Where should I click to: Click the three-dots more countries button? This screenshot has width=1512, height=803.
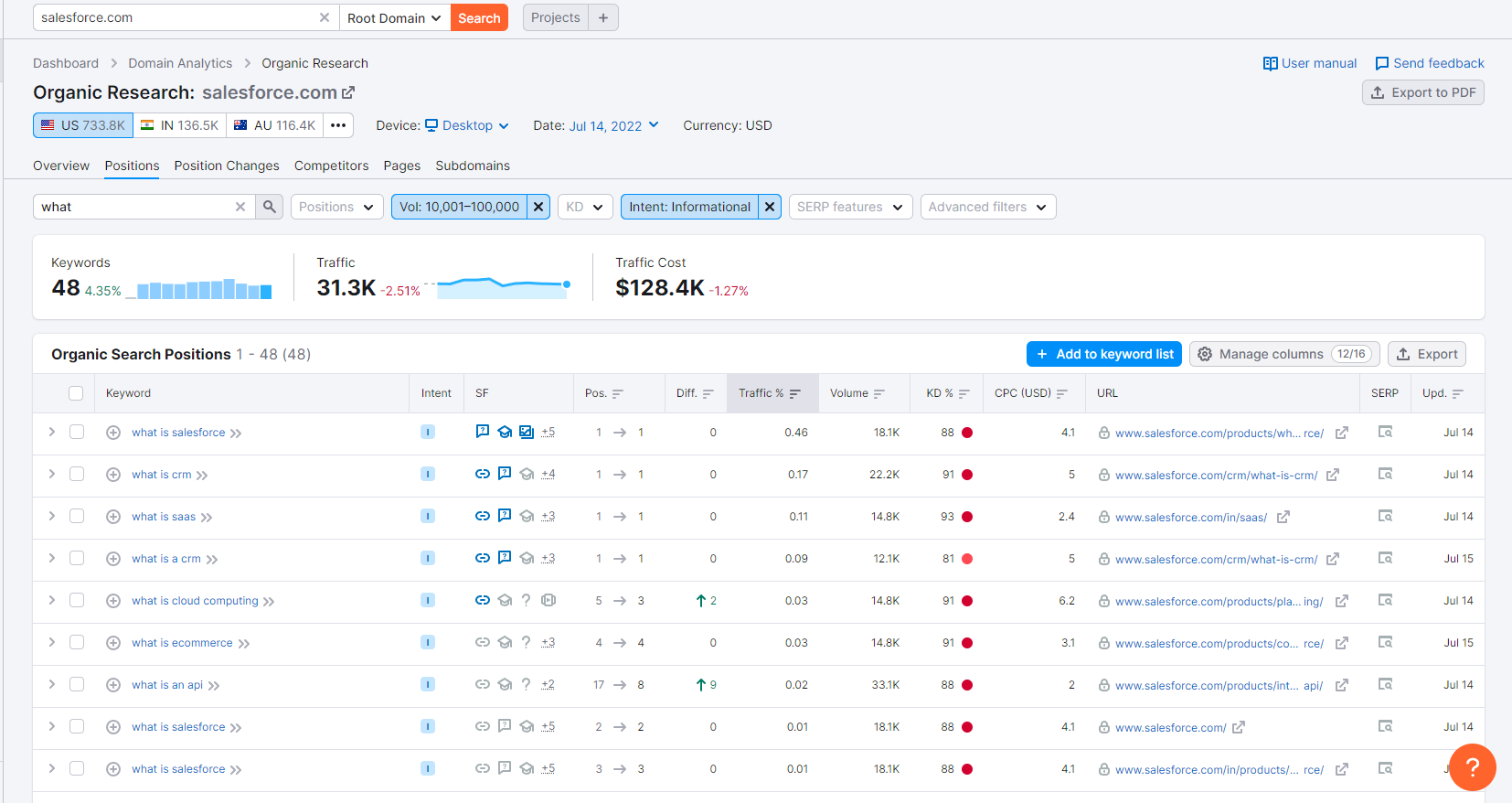(x=338, y=125)
